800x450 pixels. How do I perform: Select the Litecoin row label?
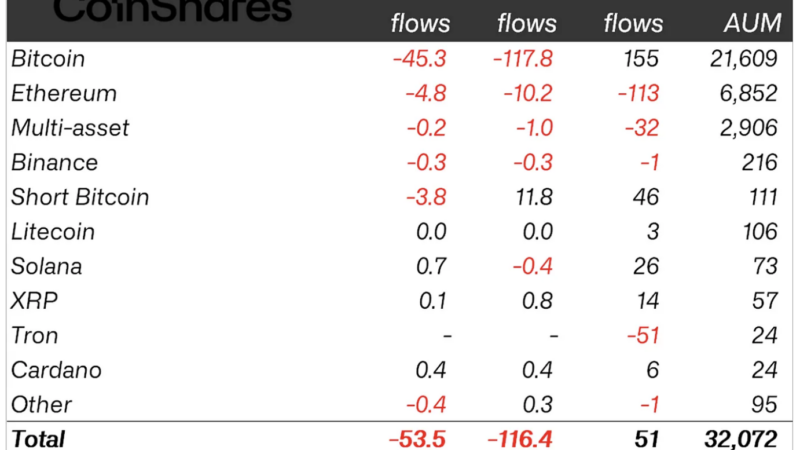(x=53, y=232)
